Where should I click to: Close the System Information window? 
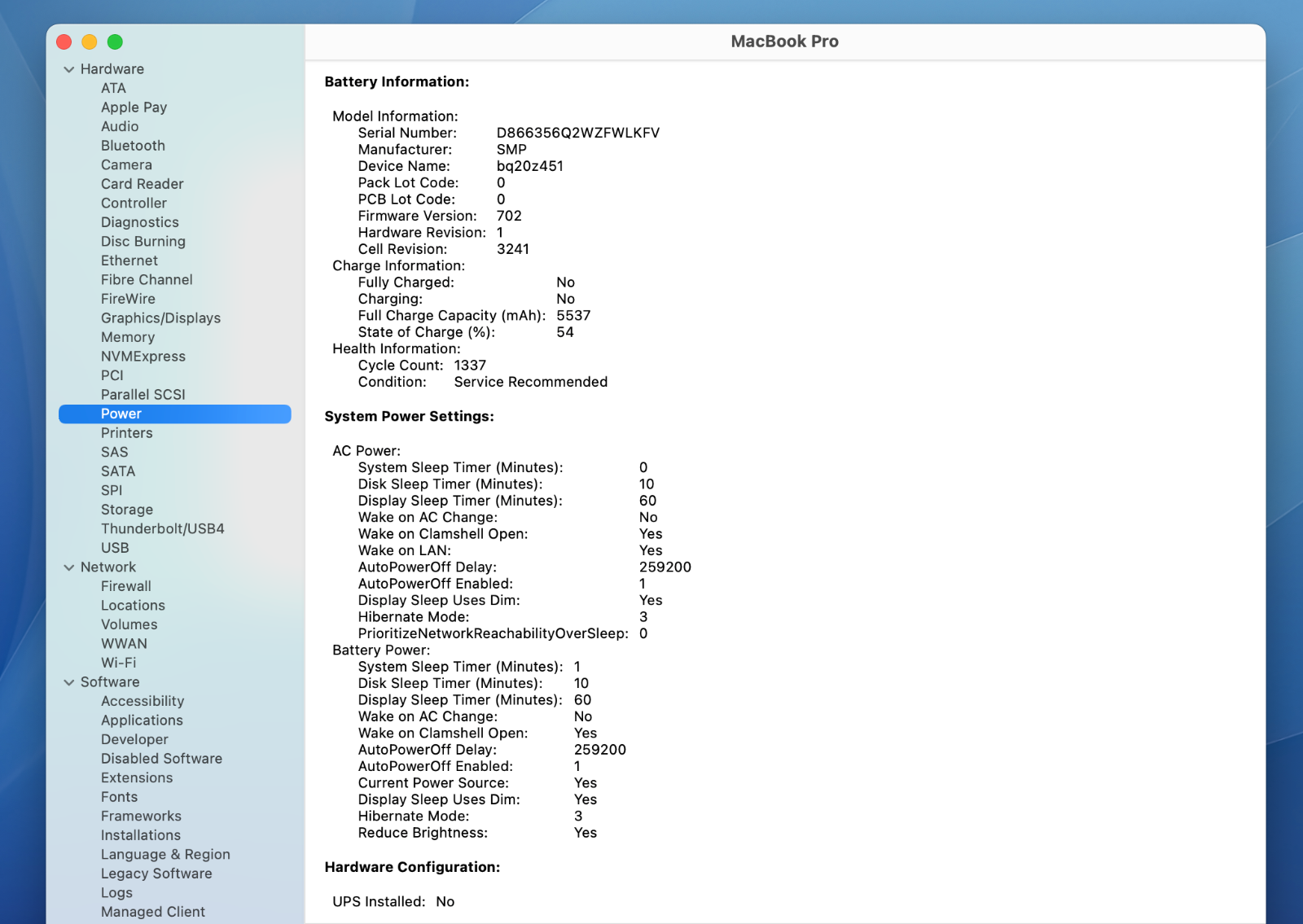click(64, 42)
